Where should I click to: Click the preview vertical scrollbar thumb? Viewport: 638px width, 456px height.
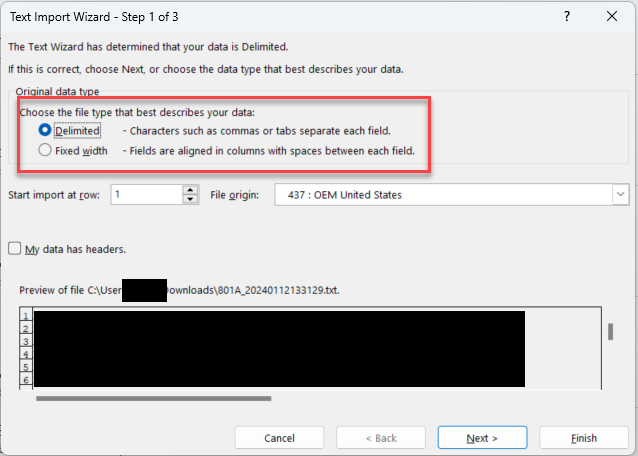click(x=610, y=332)
